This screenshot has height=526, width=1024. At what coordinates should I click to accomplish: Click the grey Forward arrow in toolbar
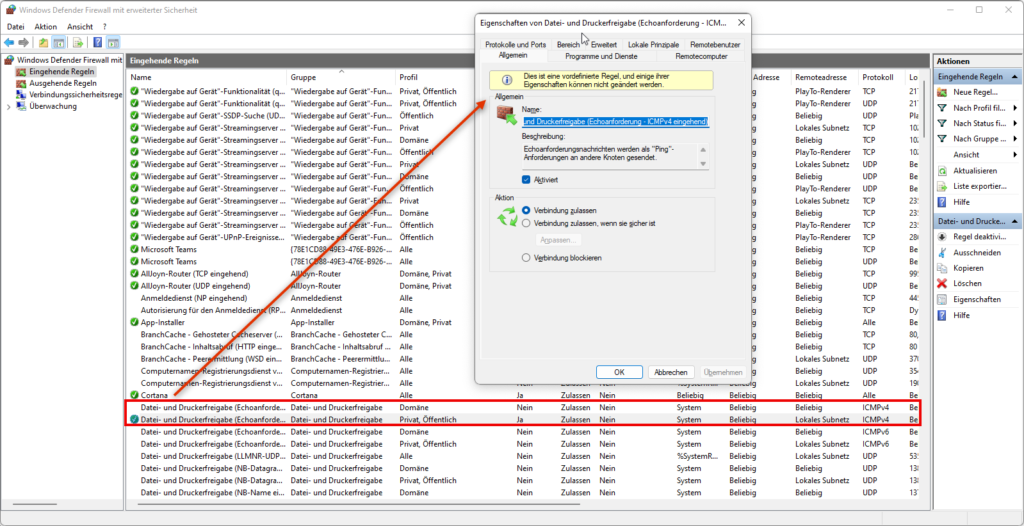tap(24, 42)
